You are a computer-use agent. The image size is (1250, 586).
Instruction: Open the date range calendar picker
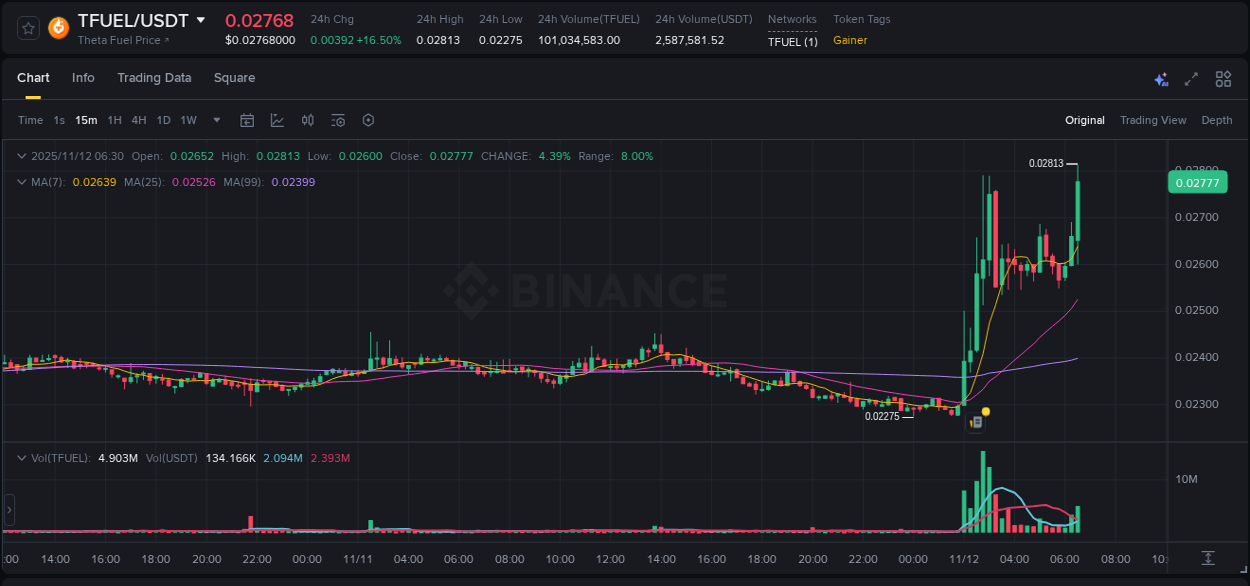pos(247,120)
